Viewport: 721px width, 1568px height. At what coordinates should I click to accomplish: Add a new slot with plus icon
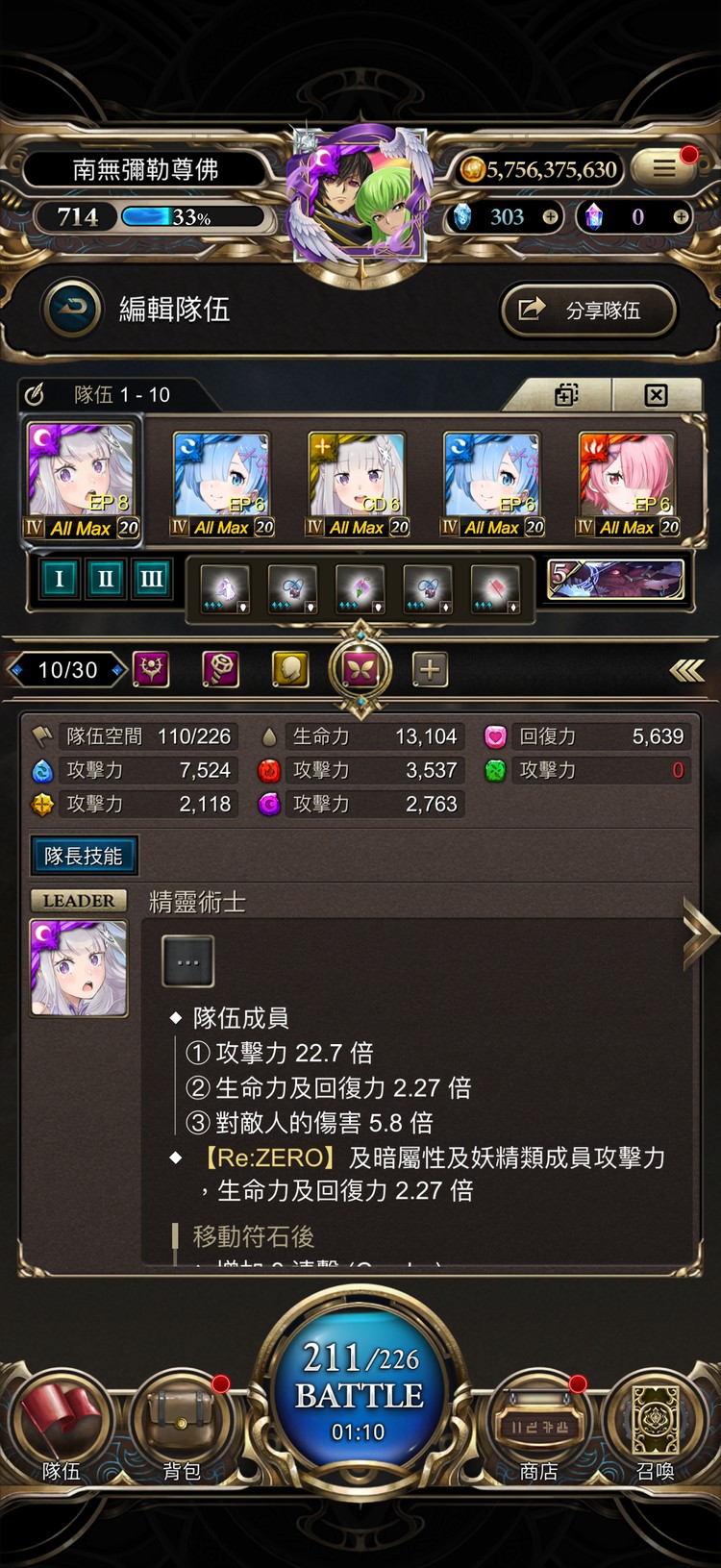point(431,669)
